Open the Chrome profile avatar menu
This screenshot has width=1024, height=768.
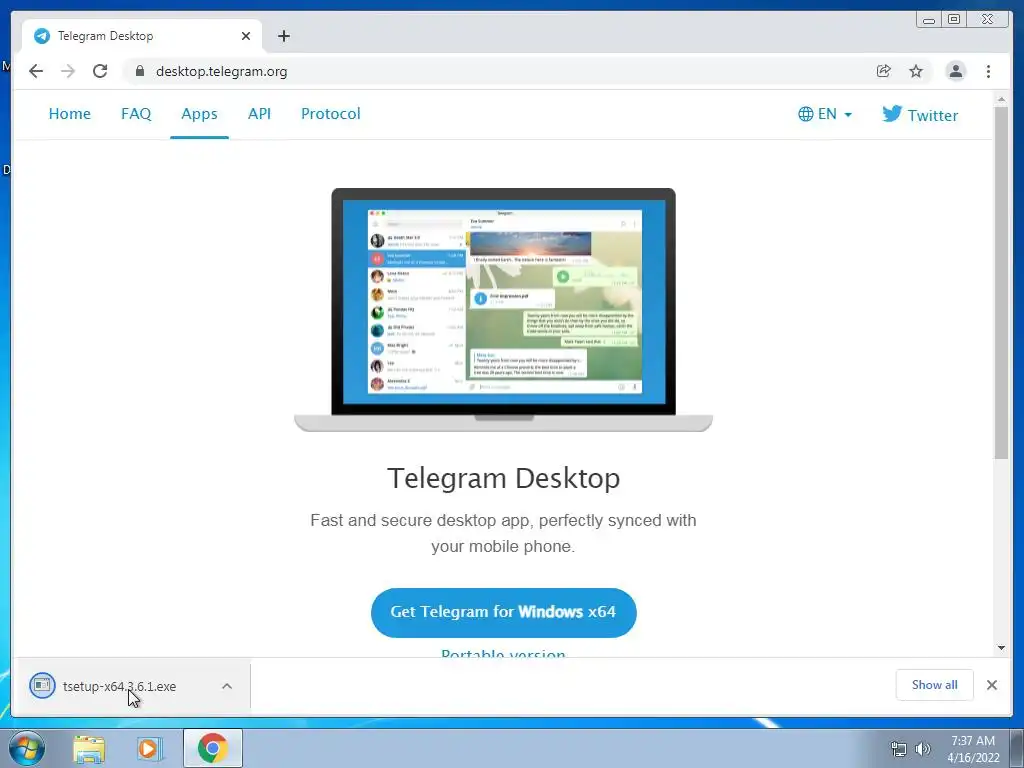pos(955,71)
